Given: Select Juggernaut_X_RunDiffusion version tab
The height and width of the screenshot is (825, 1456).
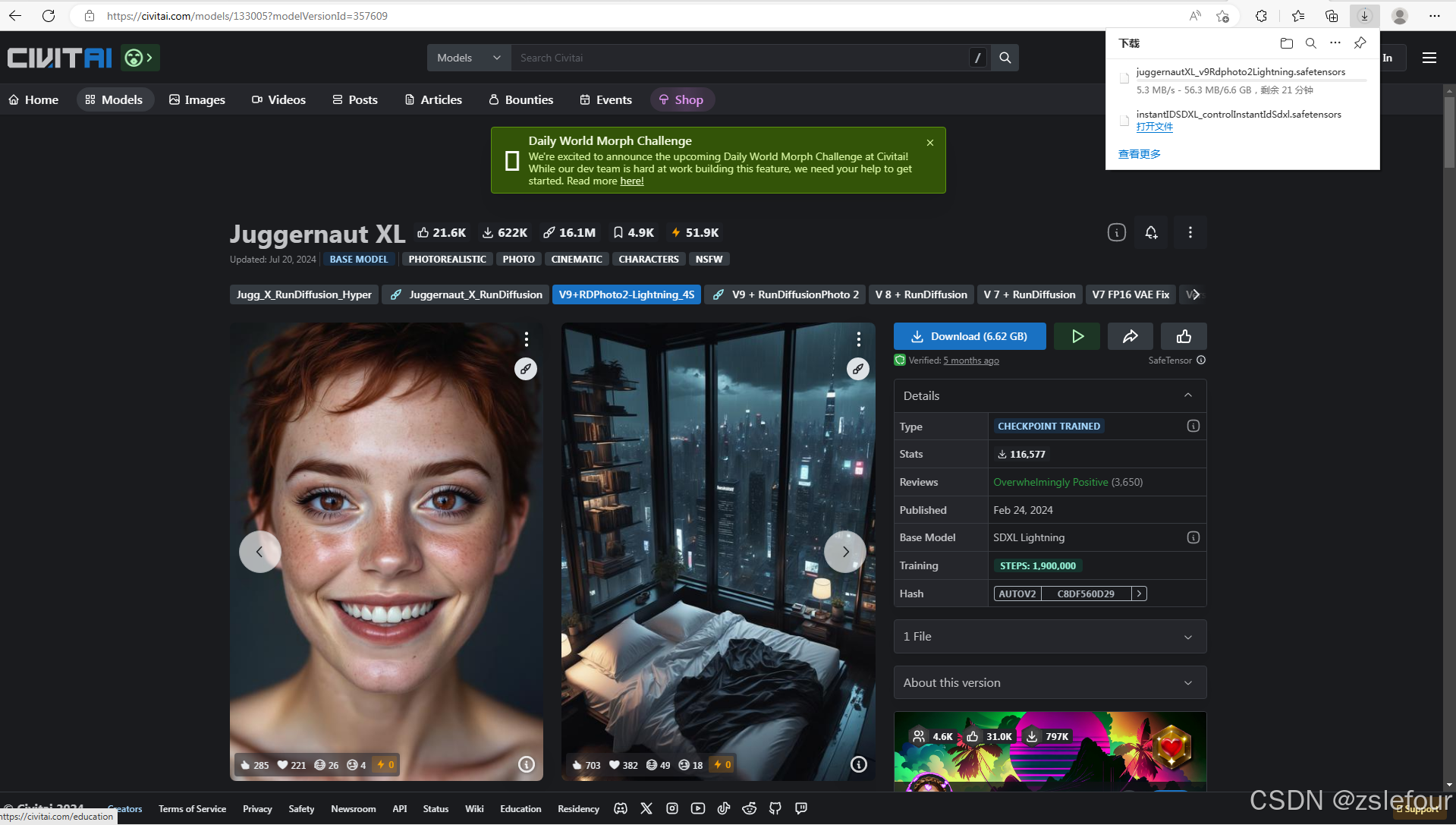Looking at the screenshot, I should pos(465,294).
